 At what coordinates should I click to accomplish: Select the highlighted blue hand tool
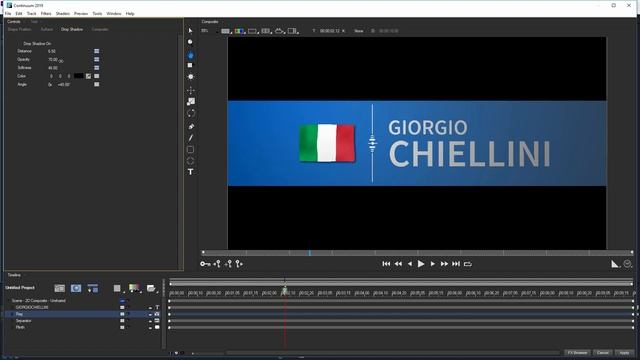tap(190, 55)
